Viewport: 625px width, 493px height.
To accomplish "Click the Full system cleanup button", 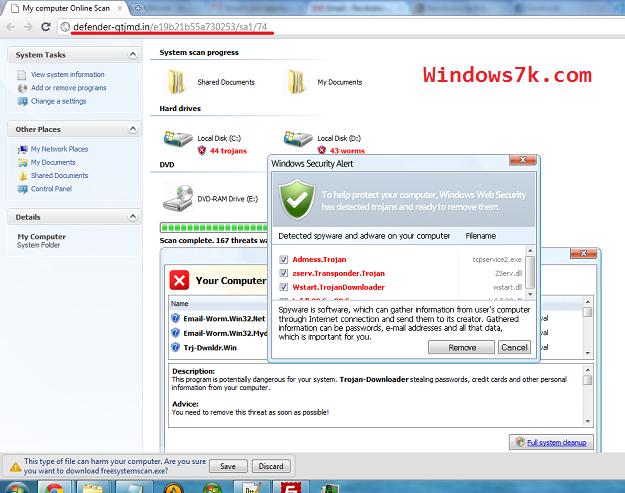I will (551, 442).
